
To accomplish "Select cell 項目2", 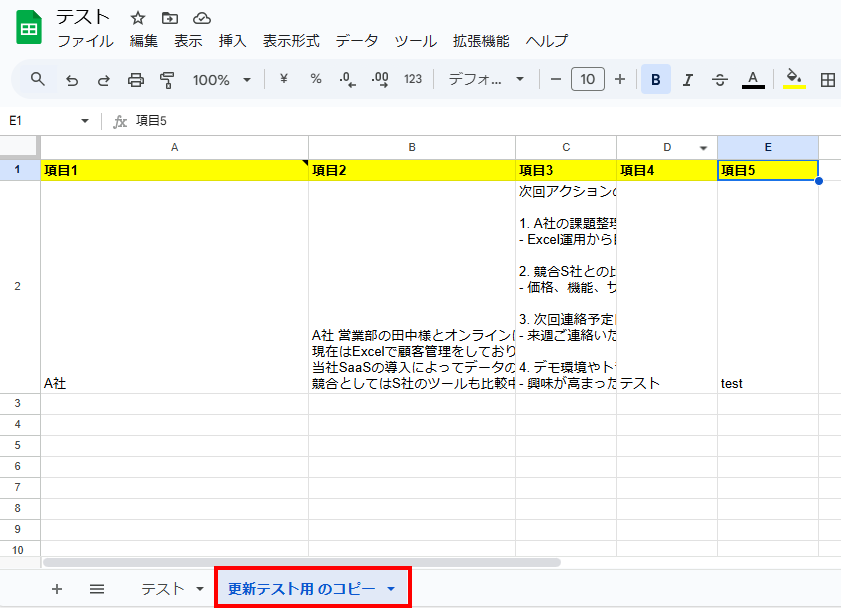I will pos(412,170).
